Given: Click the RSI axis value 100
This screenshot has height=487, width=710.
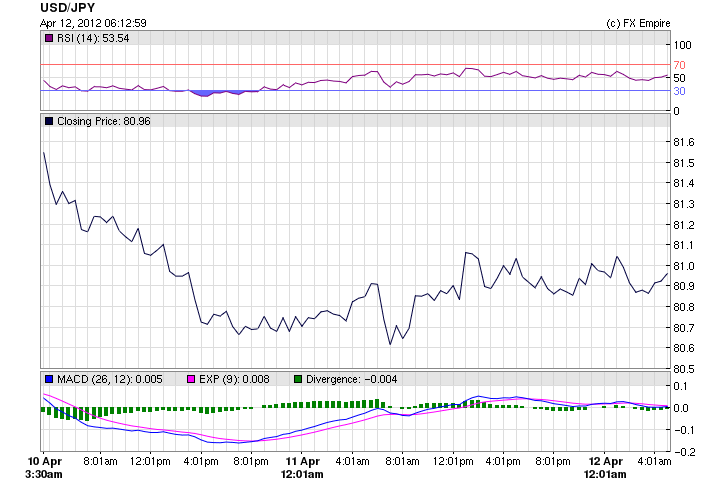Looking at the screenshot, I should click(x=682, y=45).
